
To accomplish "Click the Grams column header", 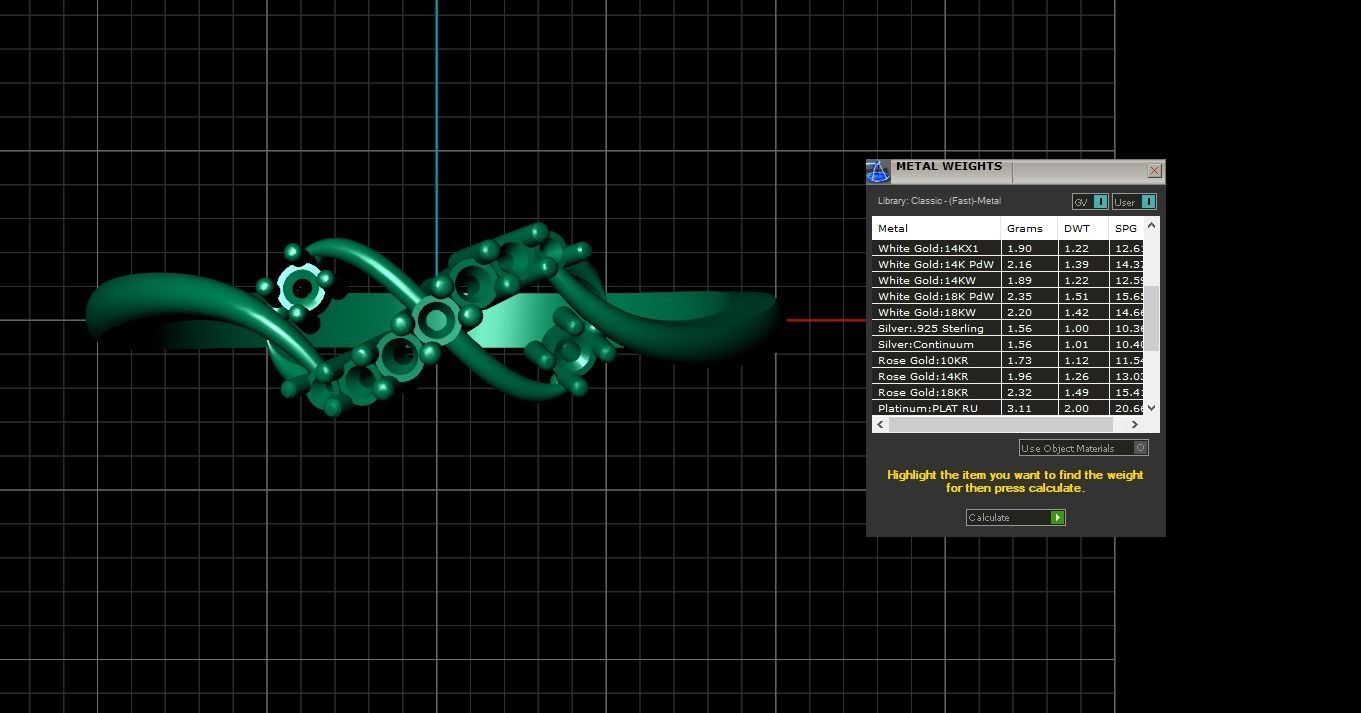I will tap(1029, 228).
